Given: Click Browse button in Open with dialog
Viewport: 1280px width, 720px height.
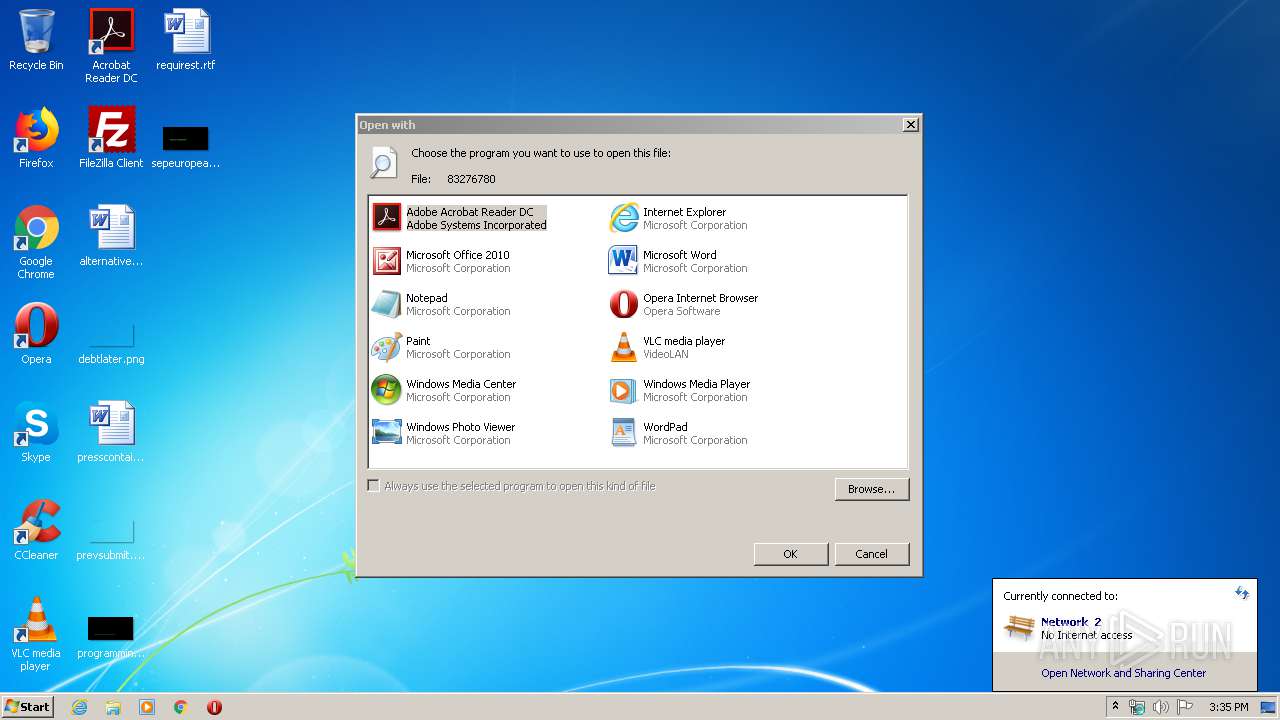Looking at the screenshot, I should tap(872, 489).
